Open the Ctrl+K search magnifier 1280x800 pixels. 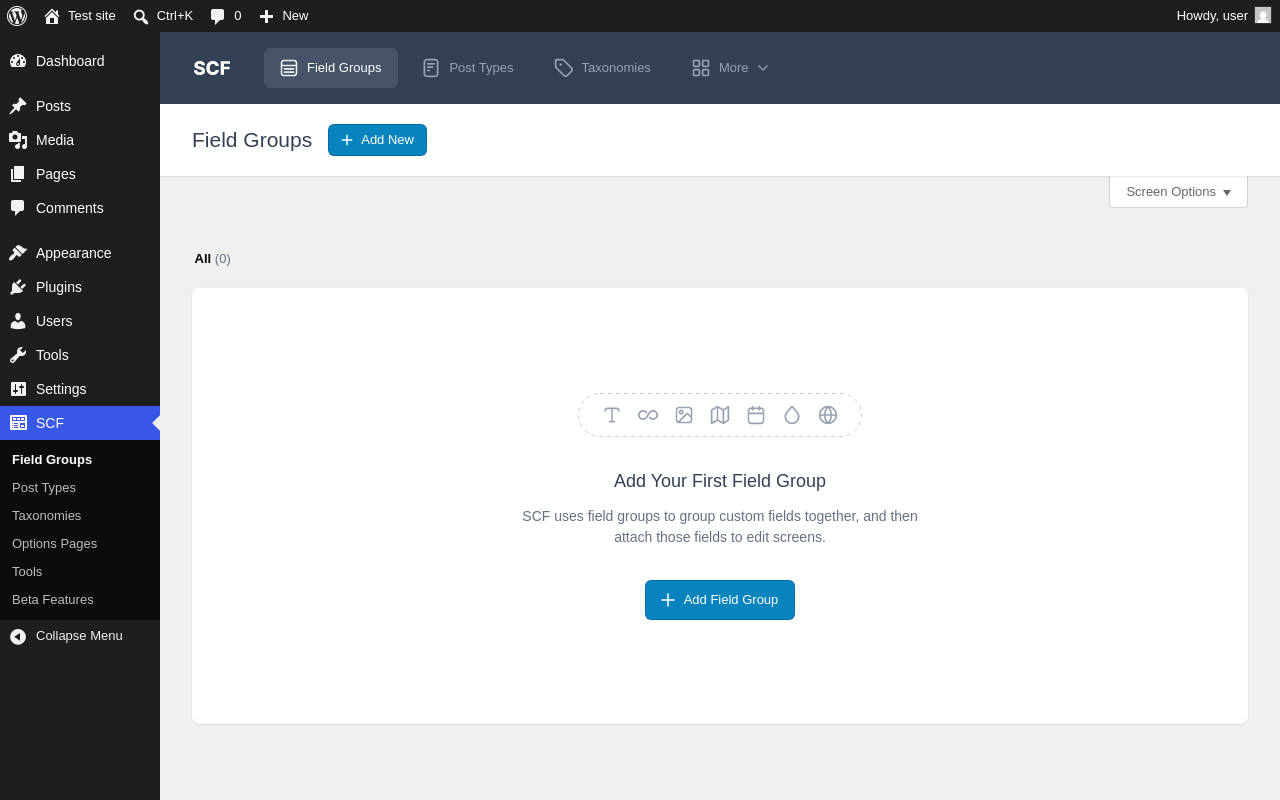(x=141, y=16)
